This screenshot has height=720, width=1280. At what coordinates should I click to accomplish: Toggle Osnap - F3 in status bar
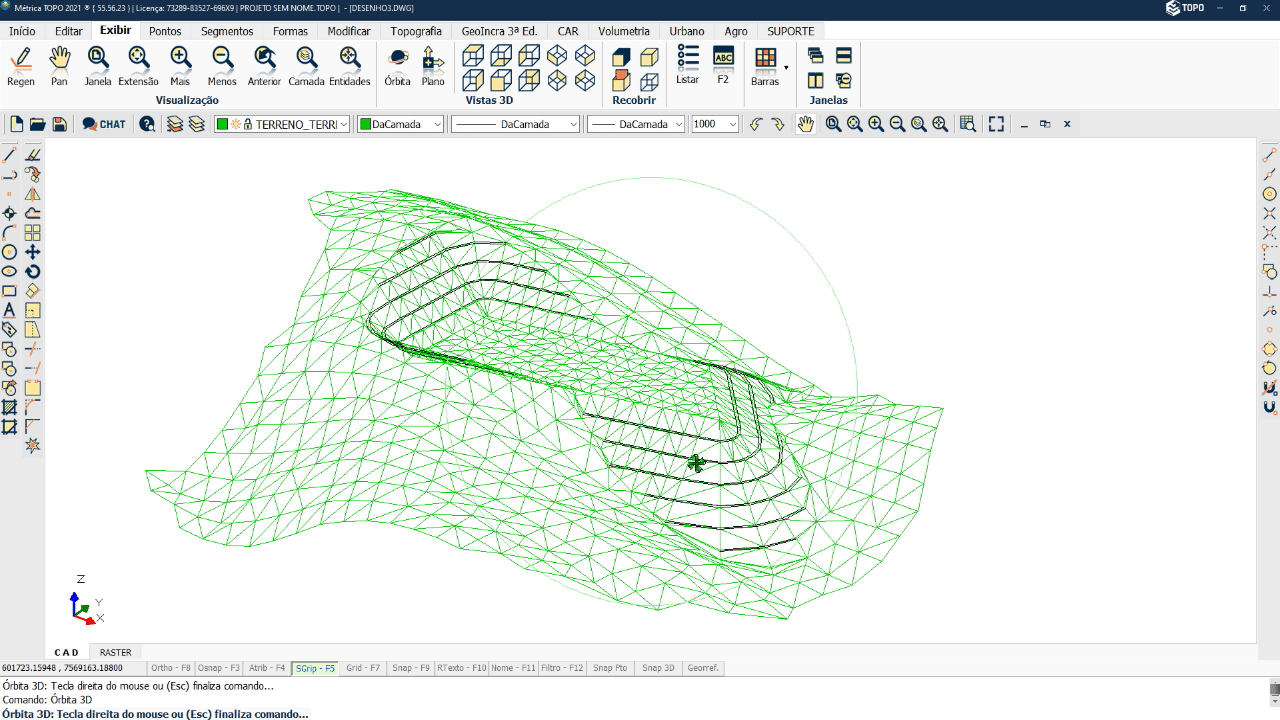click(219, 668)
